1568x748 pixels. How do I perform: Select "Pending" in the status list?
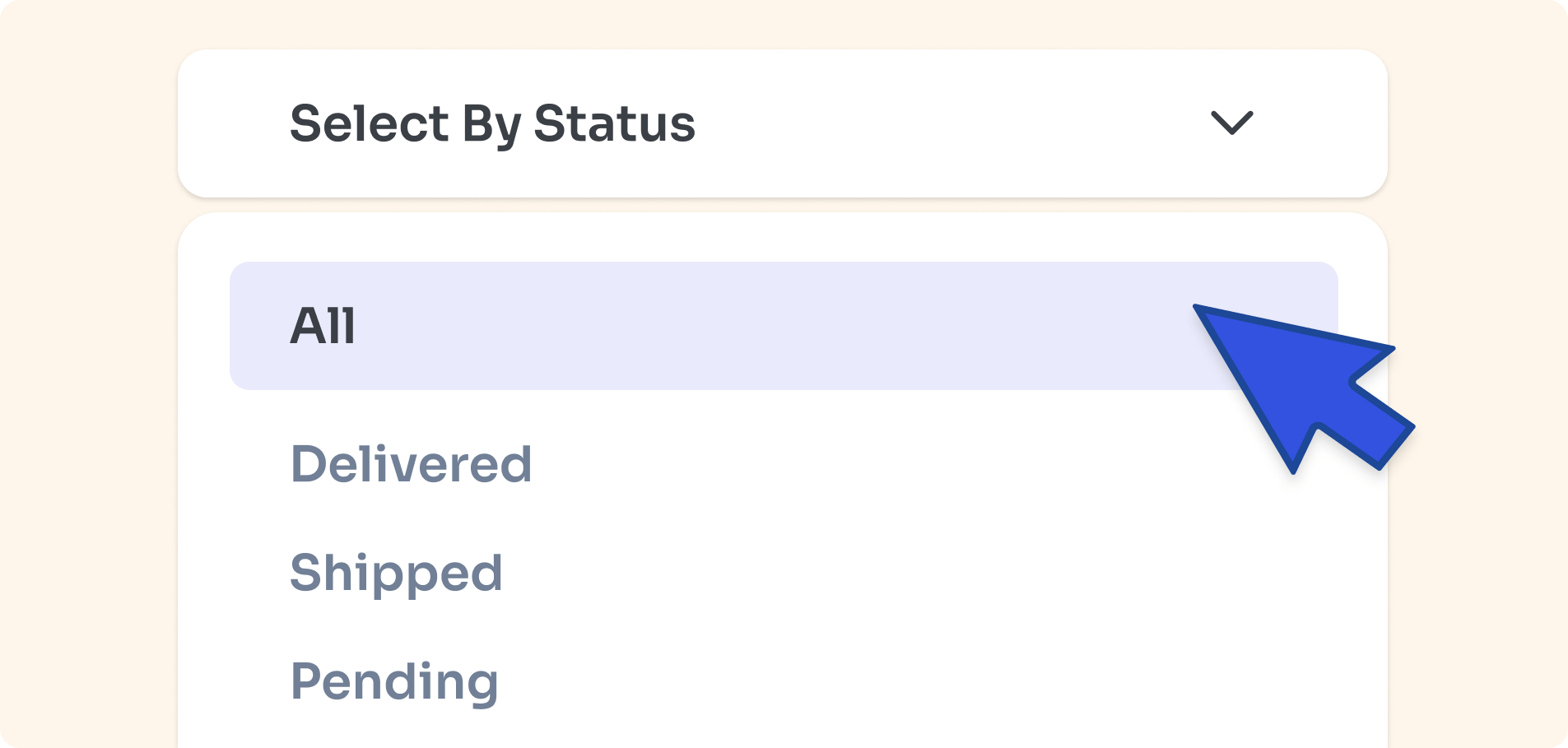(x=394, y=681)
